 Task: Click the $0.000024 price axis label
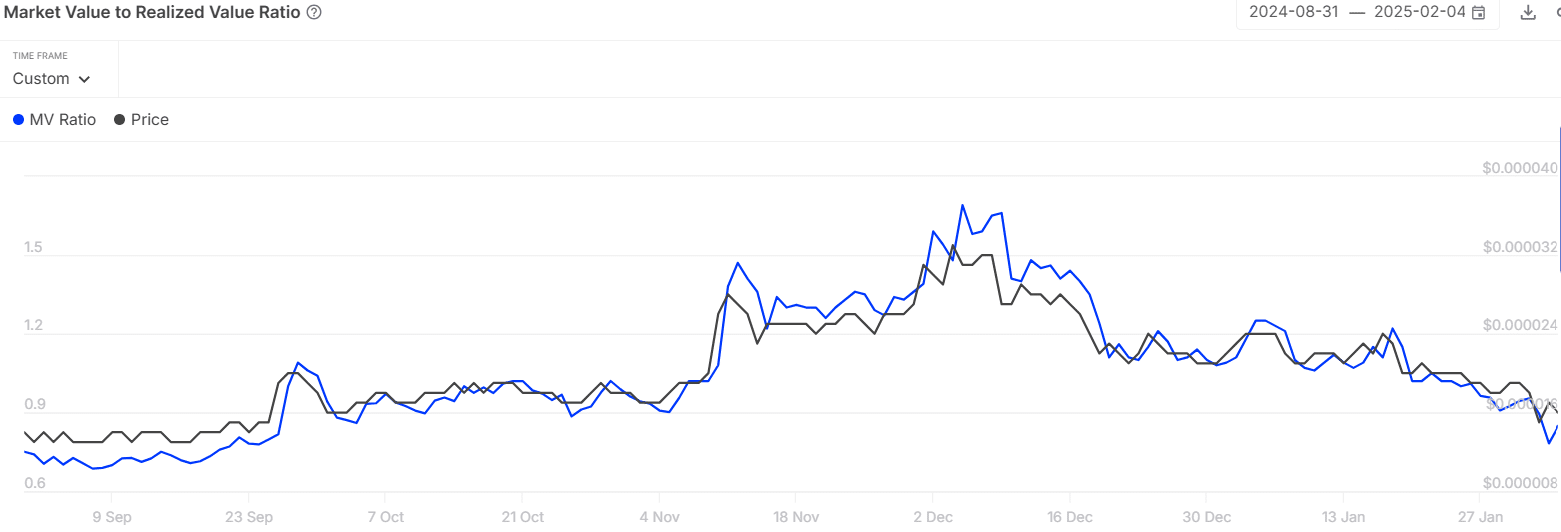click(x=1518, y=325)
